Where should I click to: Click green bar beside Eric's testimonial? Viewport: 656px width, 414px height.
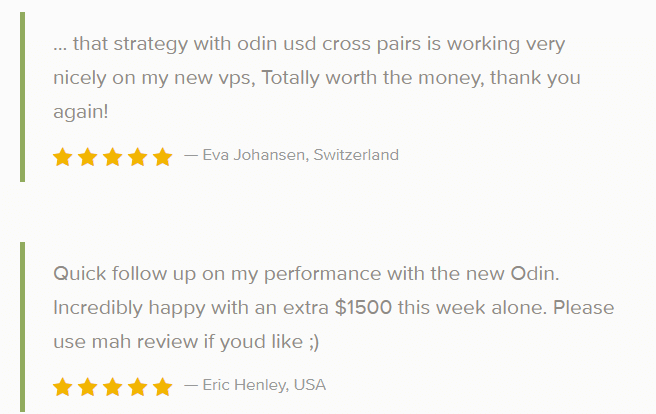[23, 328]
